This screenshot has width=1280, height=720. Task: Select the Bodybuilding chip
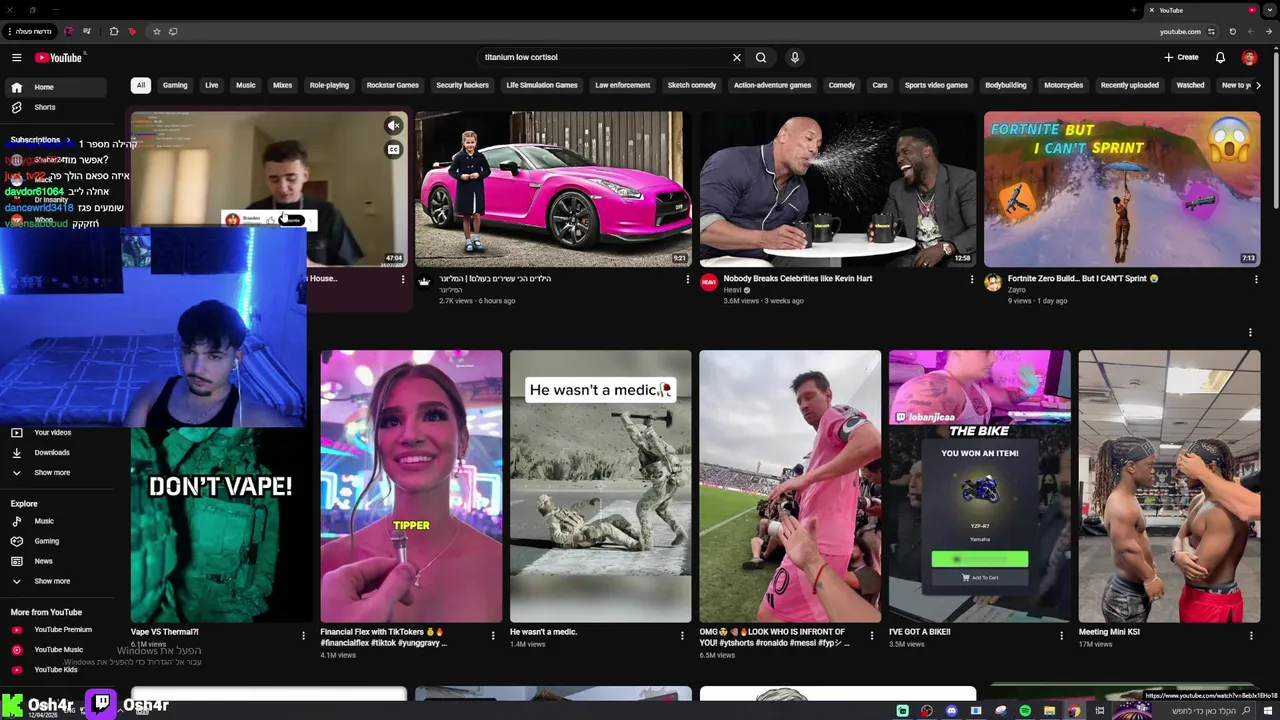pos(1006,85)
